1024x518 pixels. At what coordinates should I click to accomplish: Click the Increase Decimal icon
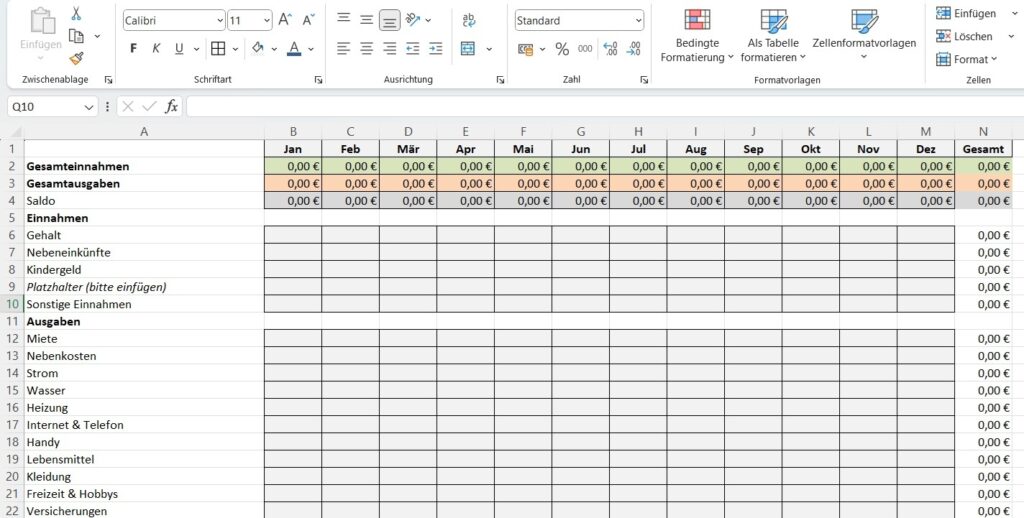click(x=610, y=49)
